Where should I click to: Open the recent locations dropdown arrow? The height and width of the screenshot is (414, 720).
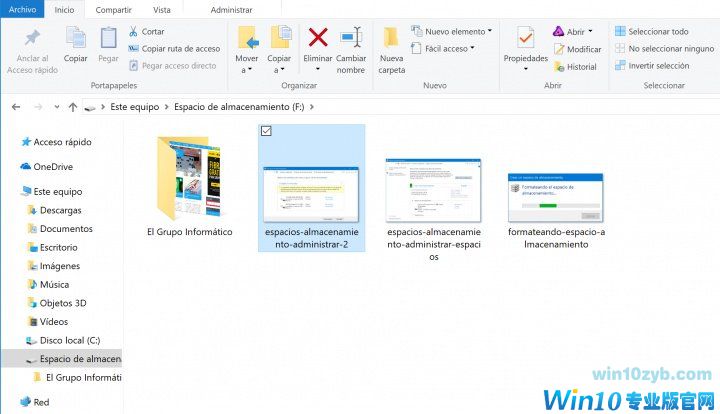click(x=56, y=107)
